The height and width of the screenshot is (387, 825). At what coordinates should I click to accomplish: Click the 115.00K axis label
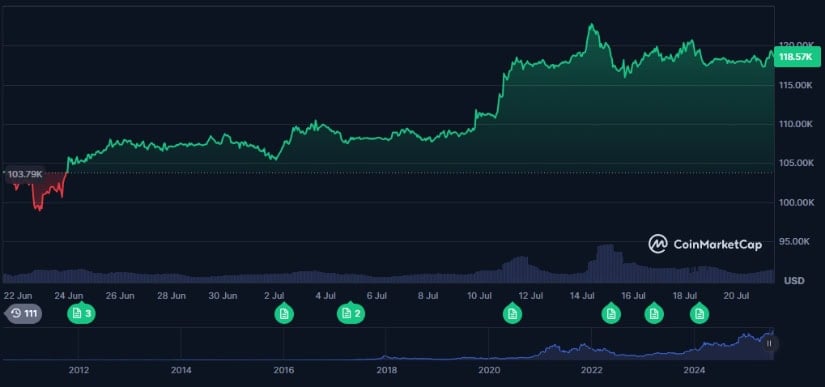tap(796, 85)
